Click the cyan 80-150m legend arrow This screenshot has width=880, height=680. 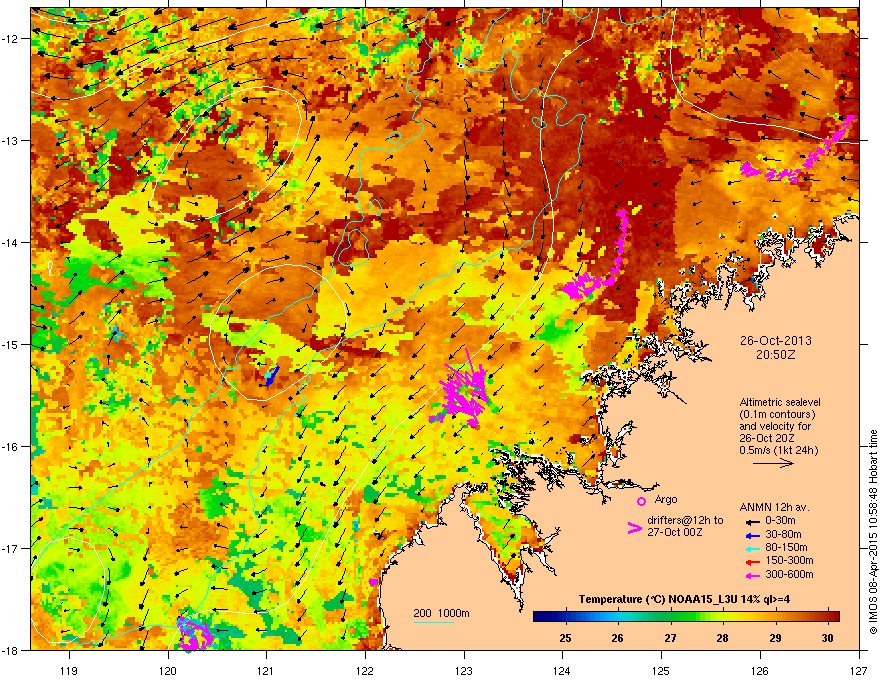click(752, 548)
